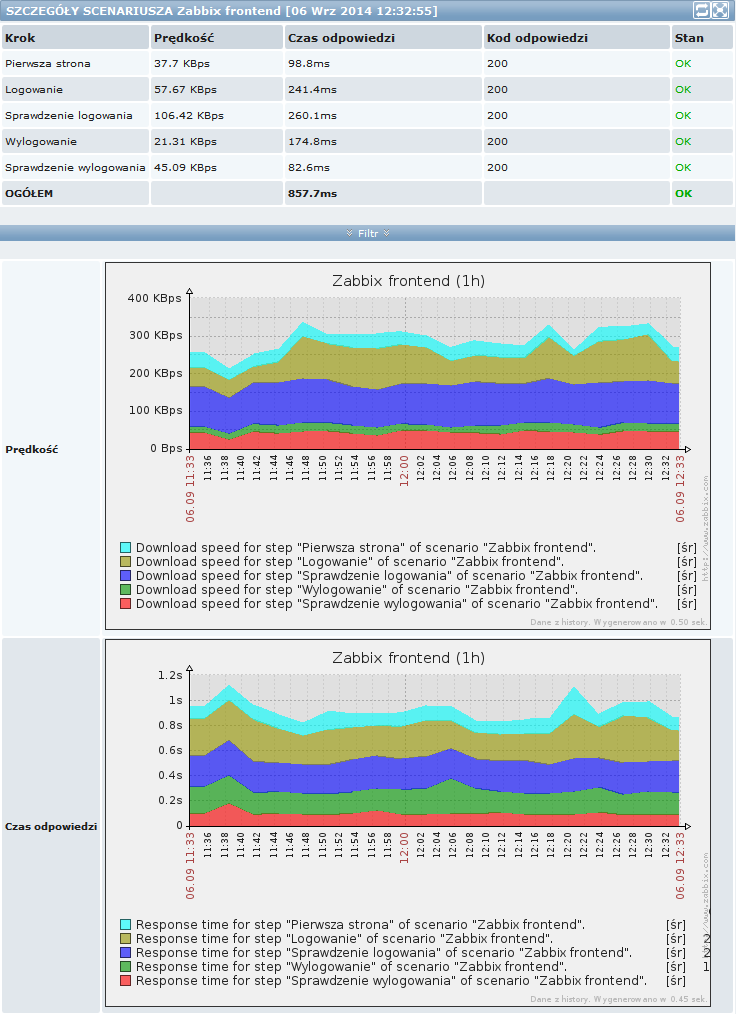The image size is (736, 1014).
Task: Click the refresh arrows icon in header
Action: pos(702,10)
